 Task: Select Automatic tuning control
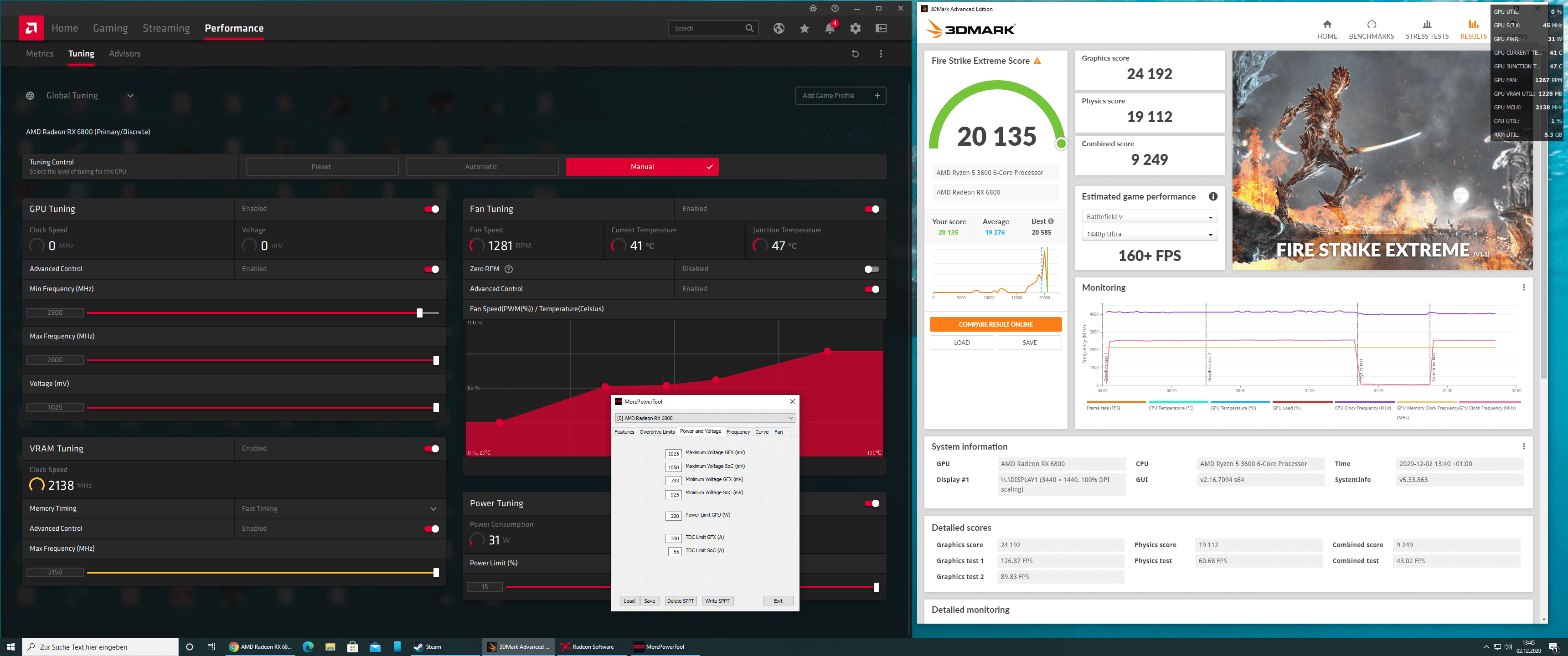click(482, 167)
